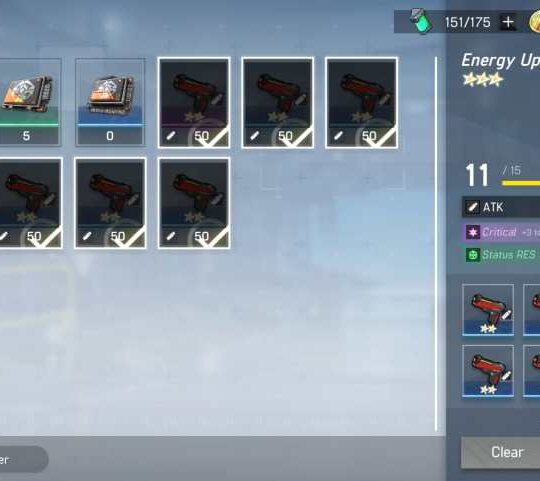This screenshot has width=540, height=481.
Task: Deselect the last checked pistol in top row
Action: 361,103
